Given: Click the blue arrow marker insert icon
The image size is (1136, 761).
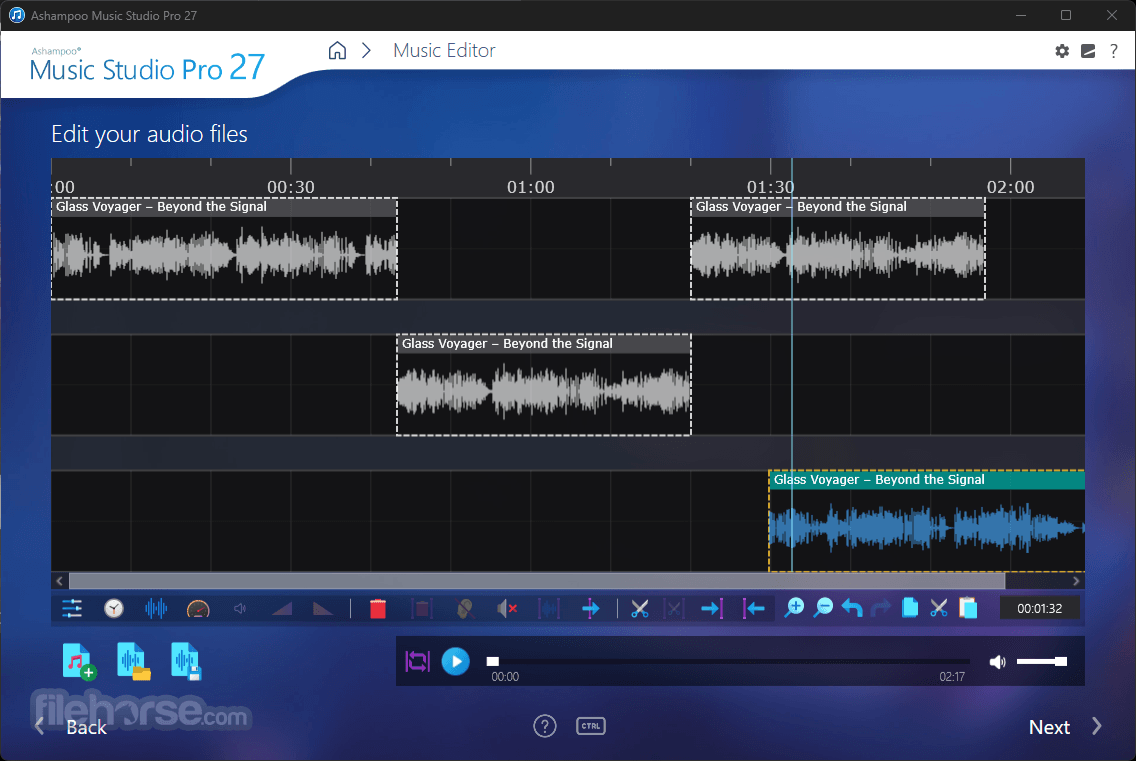Looking at the screenshot, I should (590, 608).
